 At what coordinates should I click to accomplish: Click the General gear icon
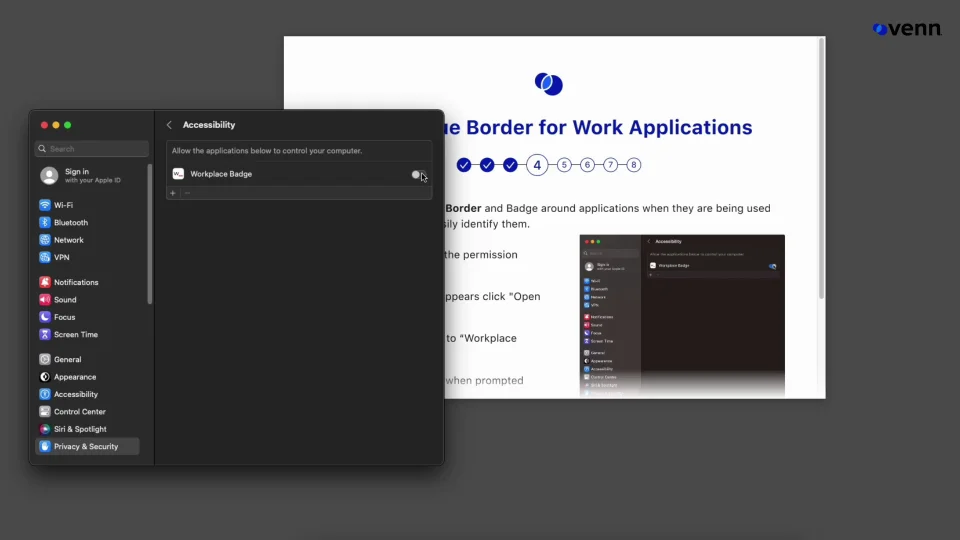coord(45,359)
